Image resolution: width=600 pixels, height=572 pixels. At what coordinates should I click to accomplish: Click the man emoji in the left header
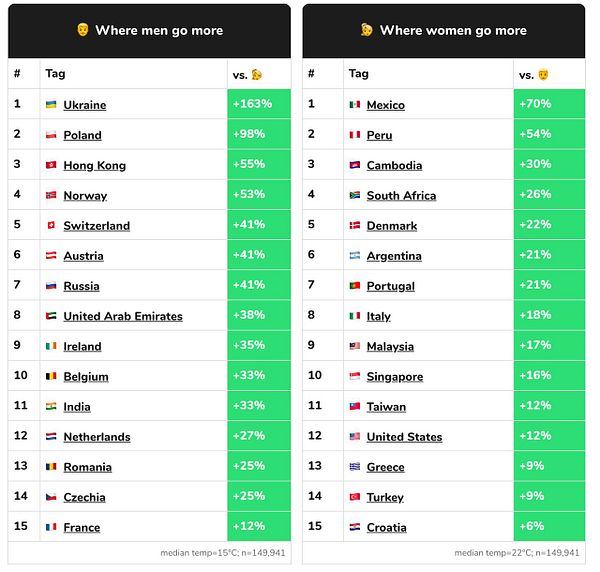83,29
